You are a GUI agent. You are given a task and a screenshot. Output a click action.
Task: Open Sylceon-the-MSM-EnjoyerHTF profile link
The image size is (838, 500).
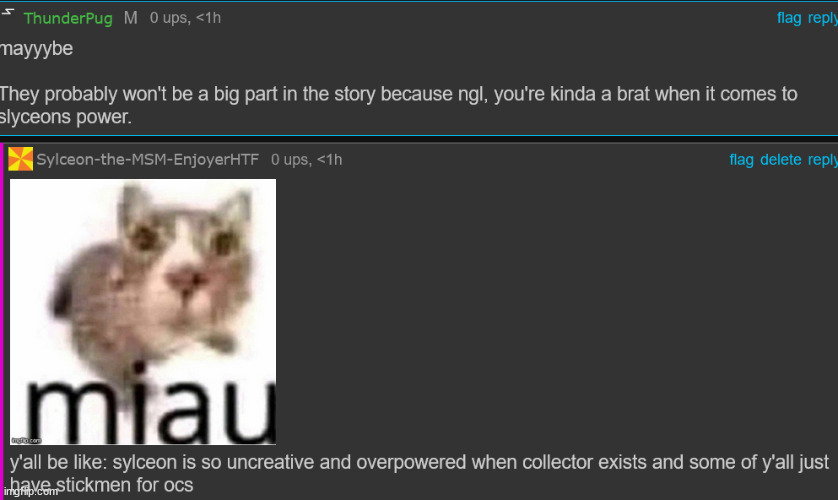[x=148, y=160]
